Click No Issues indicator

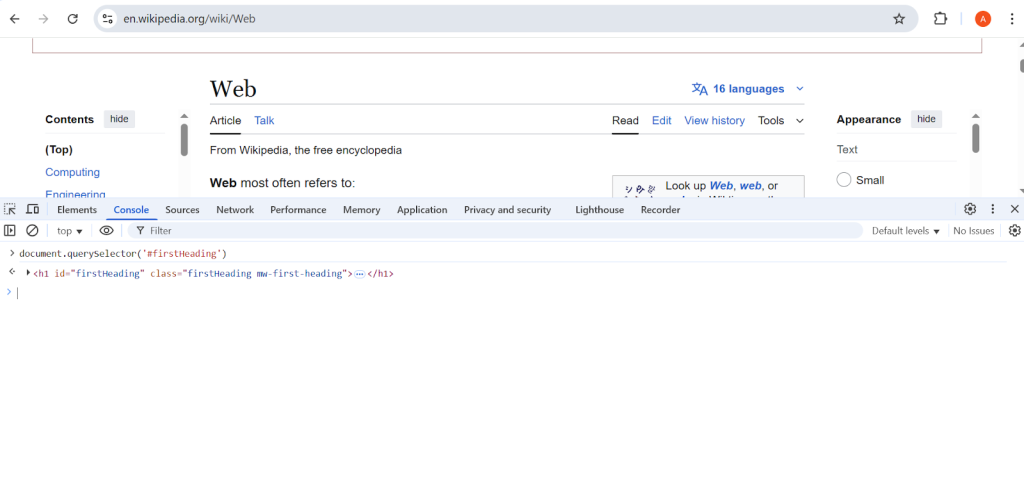pos(974,231)
